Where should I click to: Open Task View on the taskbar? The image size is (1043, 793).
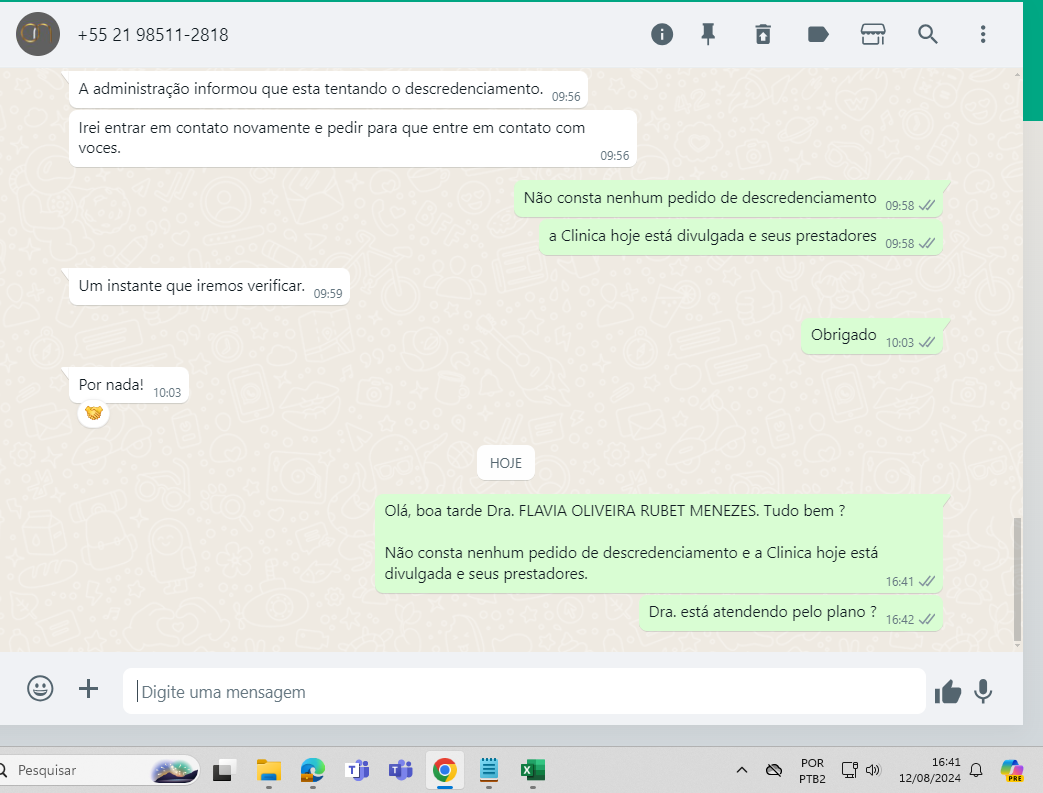(x=224, y=770)
